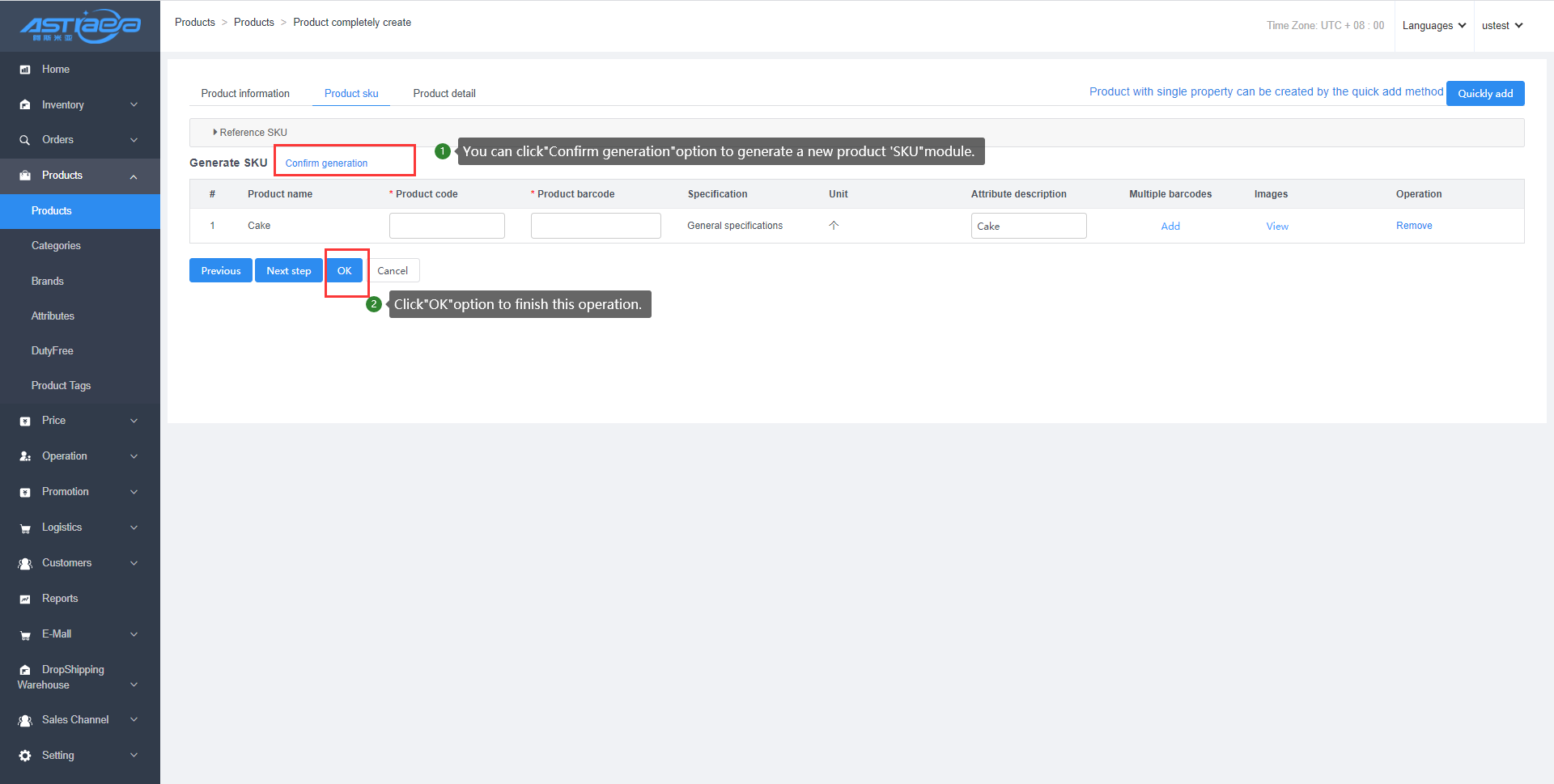The image size is (1554, 784).
Task: Collapse the Products sidebar menu chevron
Action: tap(134, 176)
